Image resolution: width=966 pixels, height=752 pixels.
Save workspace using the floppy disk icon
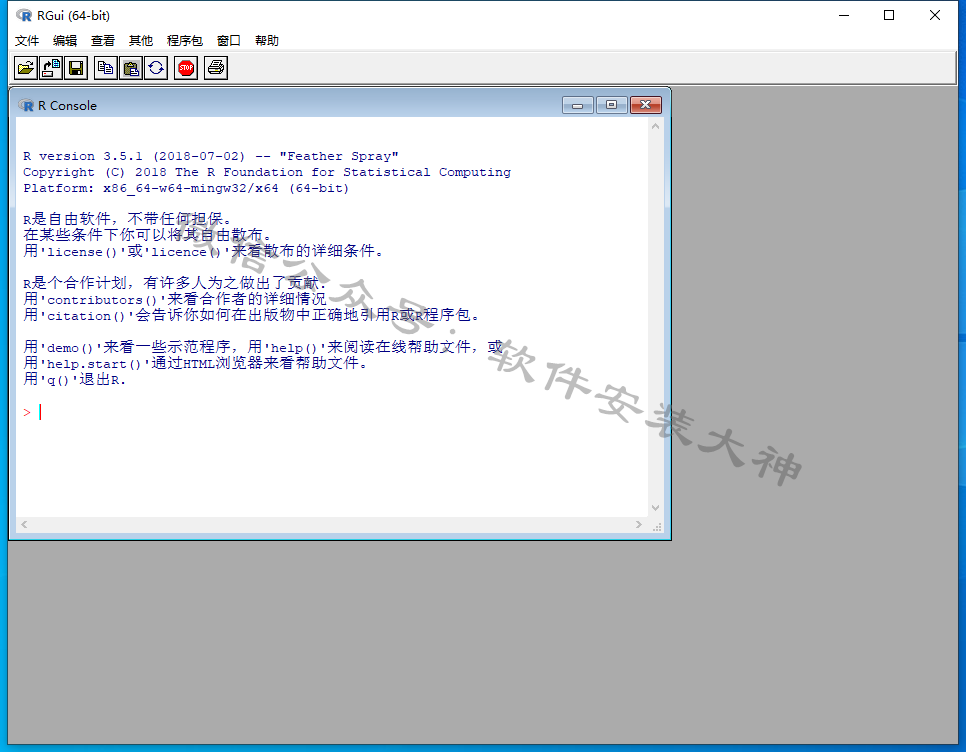pyautogui.click(x=76, y=68)
